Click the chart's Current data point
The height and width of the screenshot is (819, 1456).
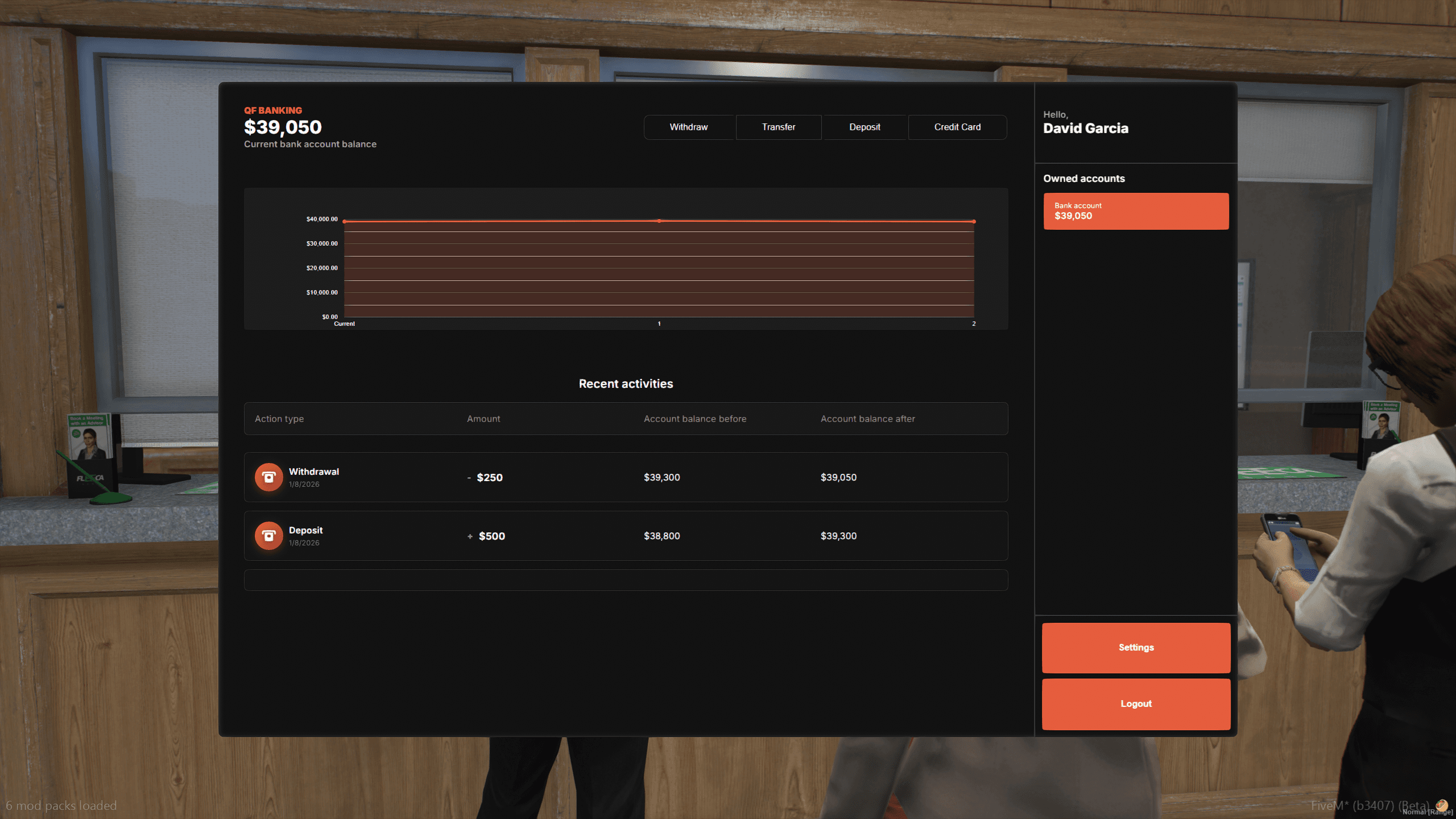pyautogui.click(x=345, y=221)
